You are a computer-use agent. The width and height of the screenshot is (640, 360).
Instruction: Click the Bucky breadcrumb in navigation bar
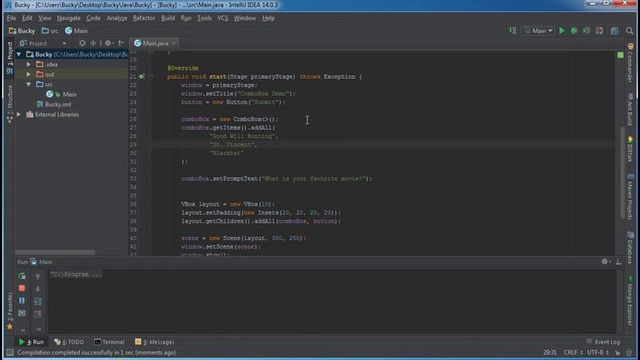tap(22, 31)
